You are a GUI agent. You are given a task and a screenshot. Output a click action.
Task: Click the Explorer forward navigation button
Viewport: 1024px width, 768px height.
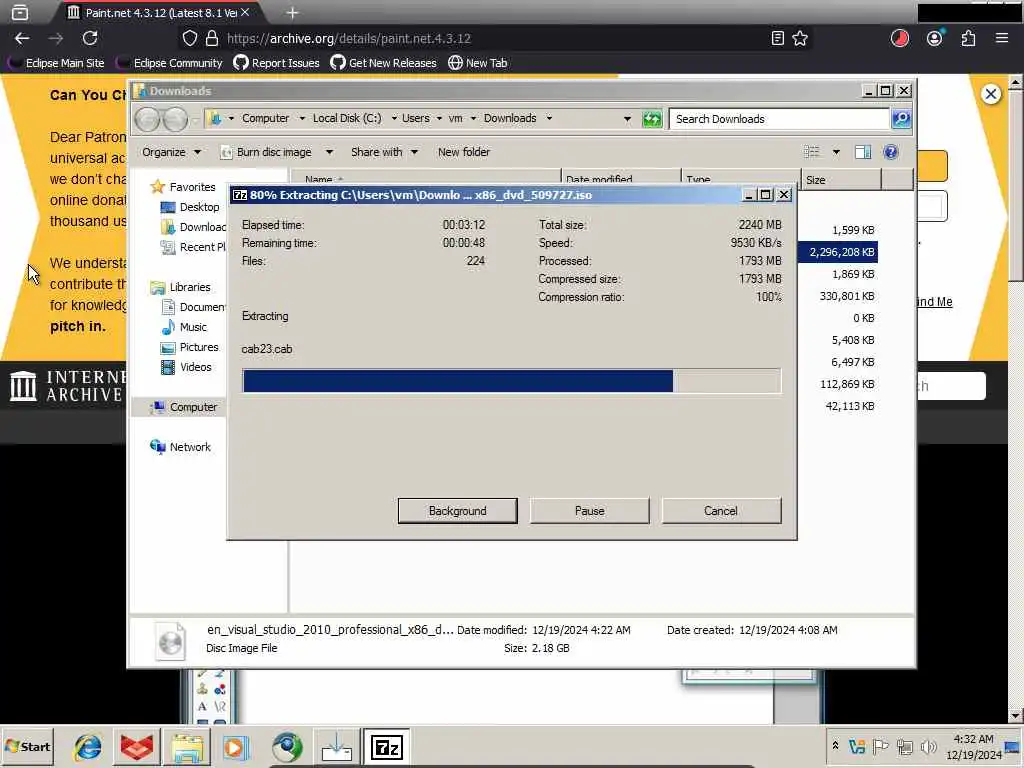tap(175, 119)
